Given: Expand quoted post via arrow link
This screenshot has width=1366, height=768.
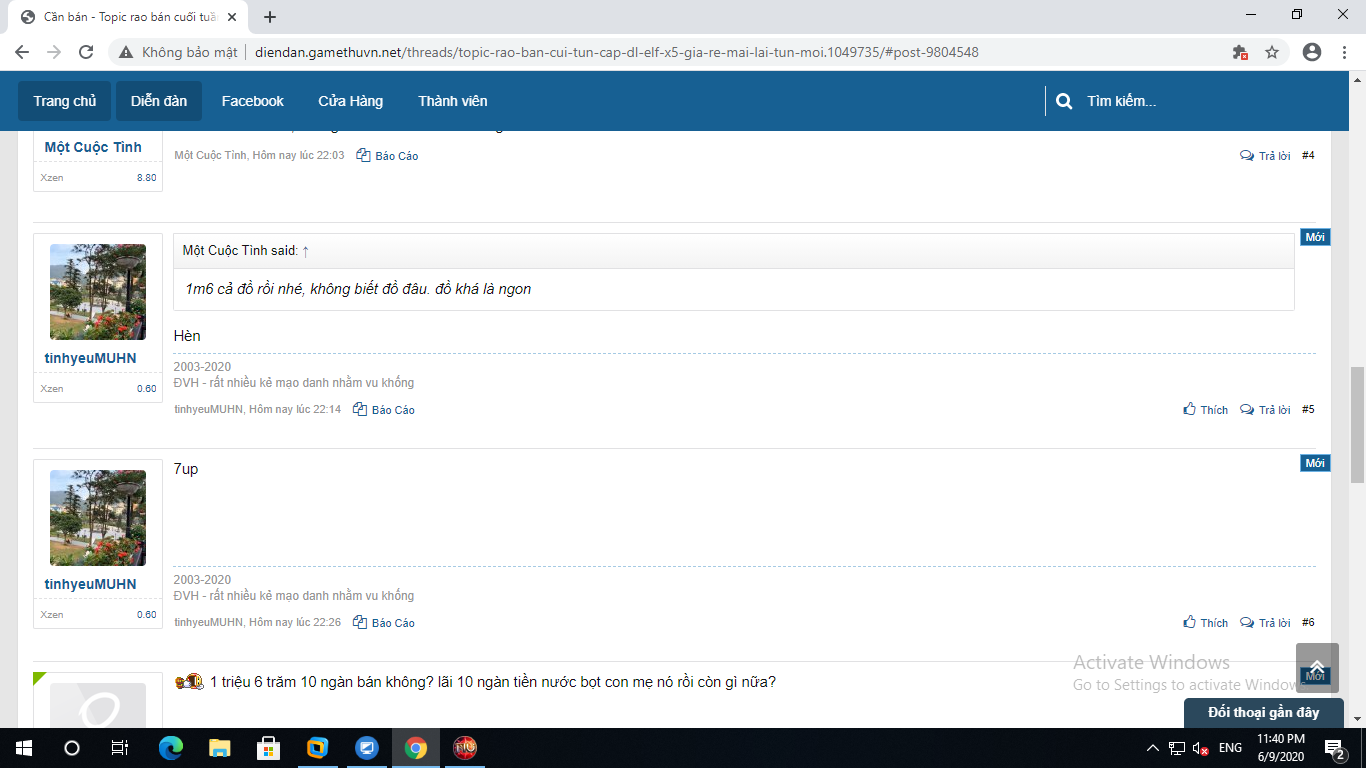Looking at the screenshot, I should 305,251.
